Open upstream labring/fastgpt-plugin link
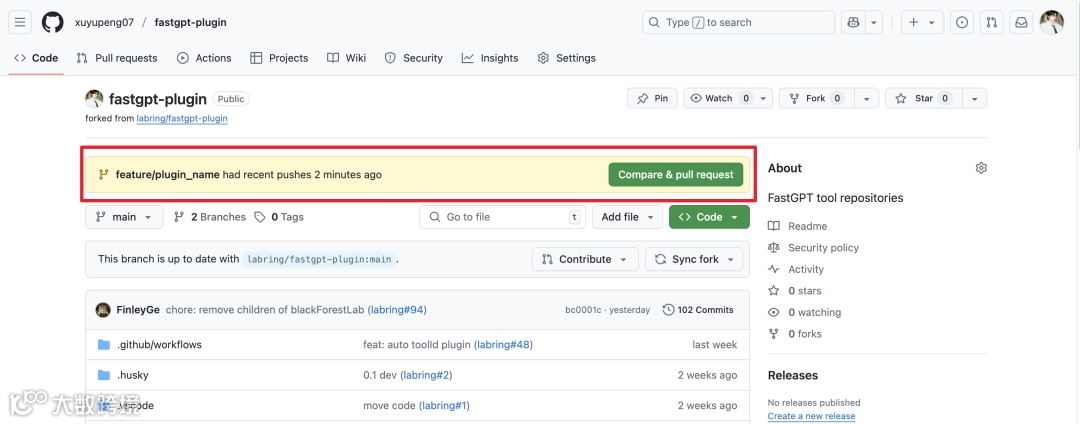Image resolution: width=1080 pixels, height=424 pixels. (182, 118)
